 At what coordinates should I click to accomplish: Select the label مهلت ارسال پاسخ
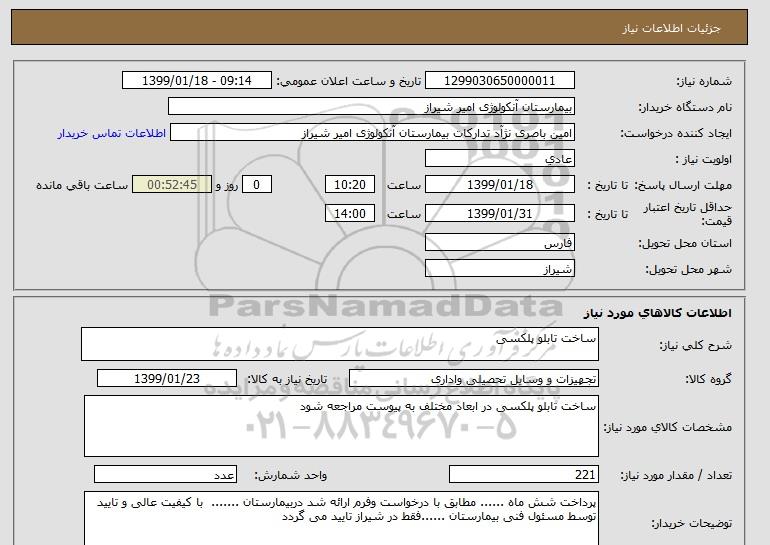683,185
